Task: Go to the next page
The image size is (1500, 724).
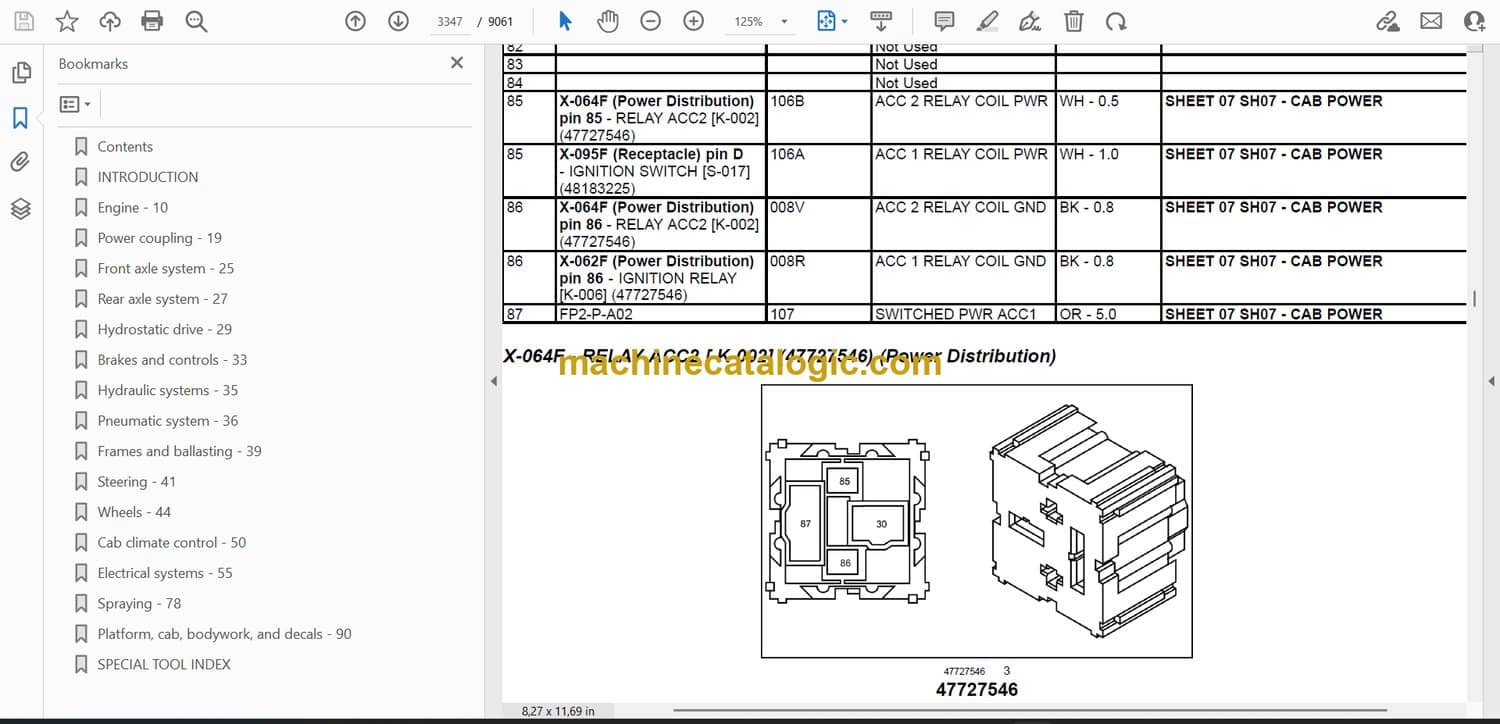Action: 398,21
